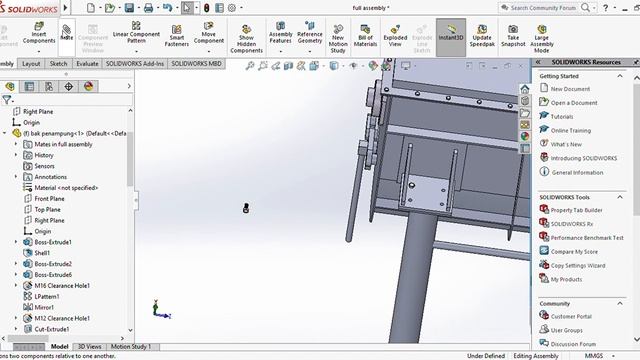Select the Mirror1 feature
The height and width of the screenshot is (360, 640).
click(x=44, y=307)
